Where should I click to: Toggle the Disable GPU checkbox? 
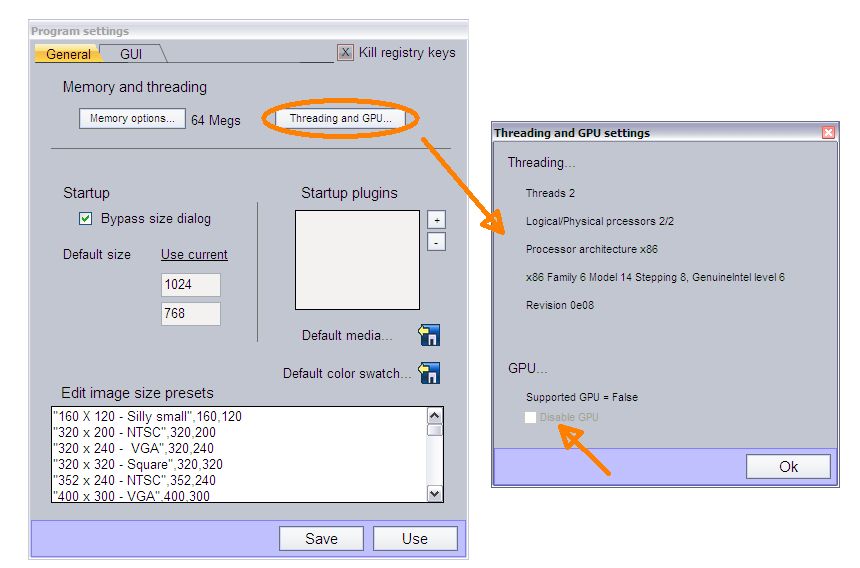tap(530, 417)
